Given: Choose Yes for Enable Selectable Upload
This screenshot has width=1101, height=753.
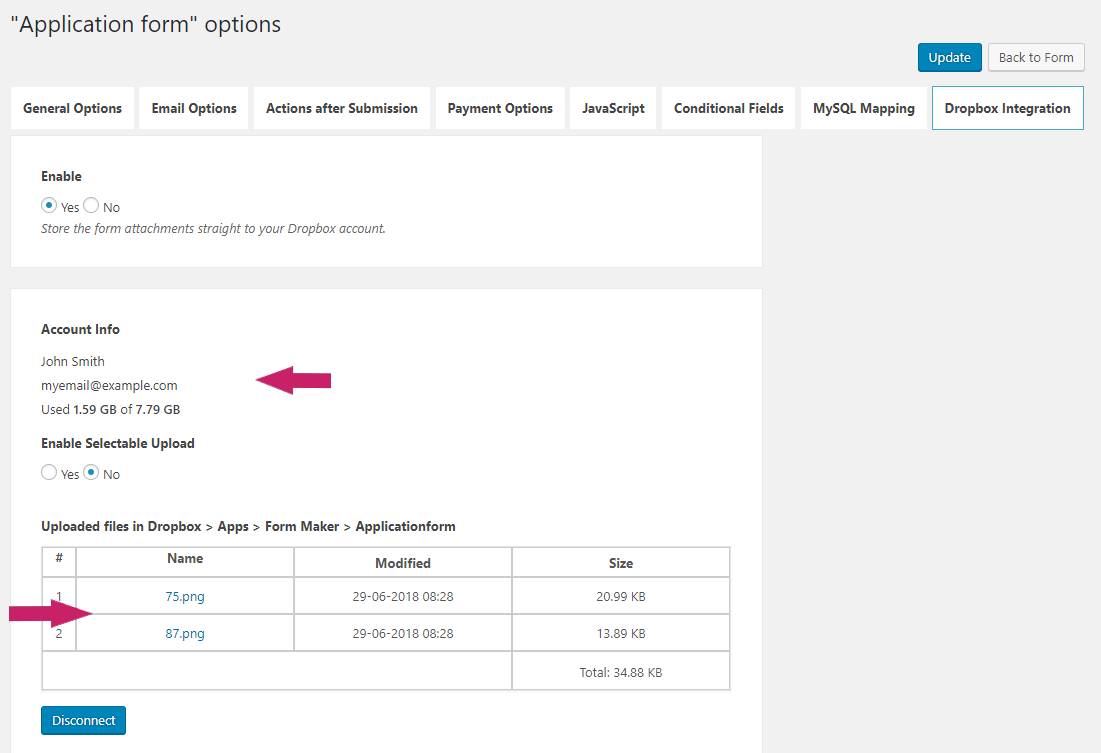Looking at the screenshot, I should [x=48, y=472].
